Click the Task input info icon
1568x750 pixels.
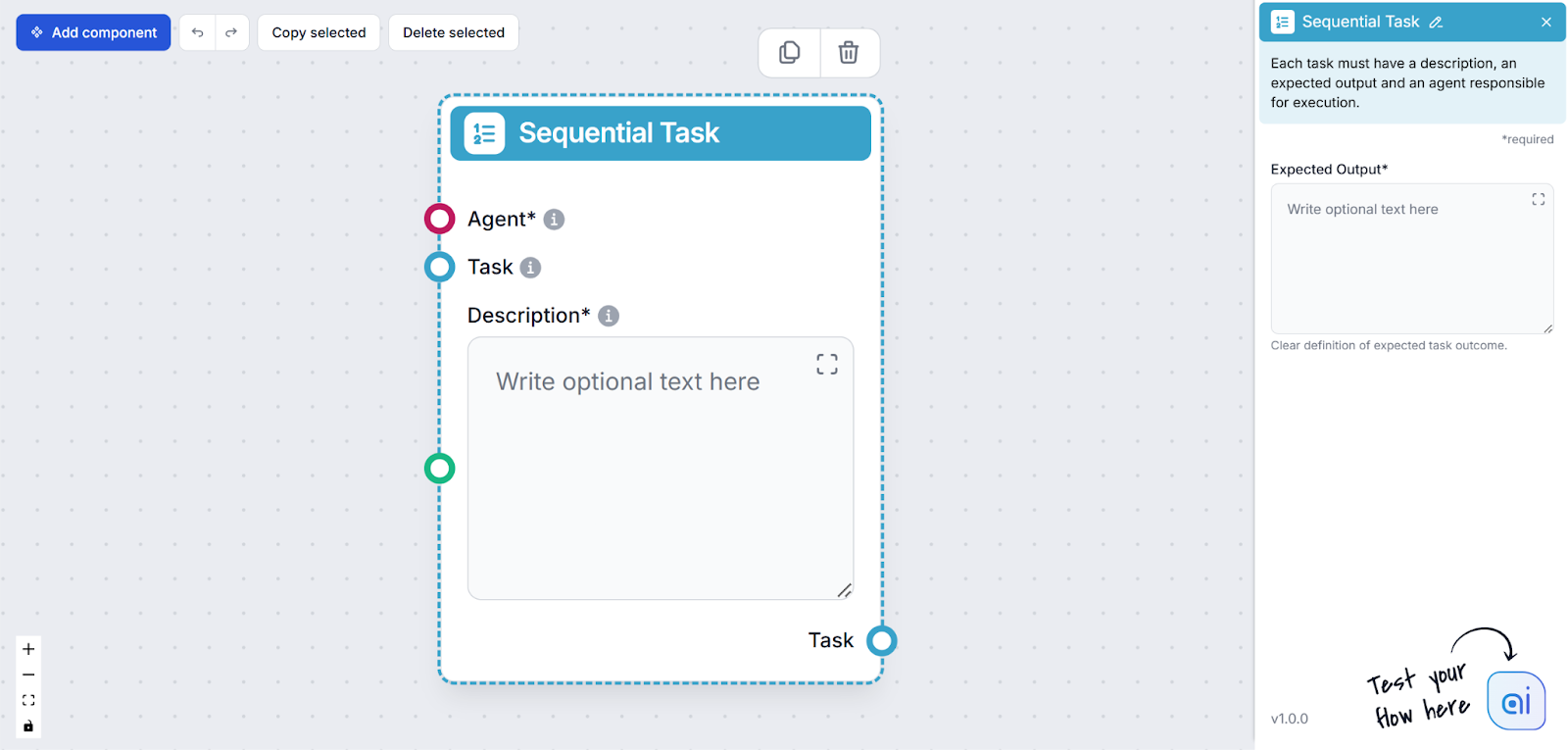point(530,268)
